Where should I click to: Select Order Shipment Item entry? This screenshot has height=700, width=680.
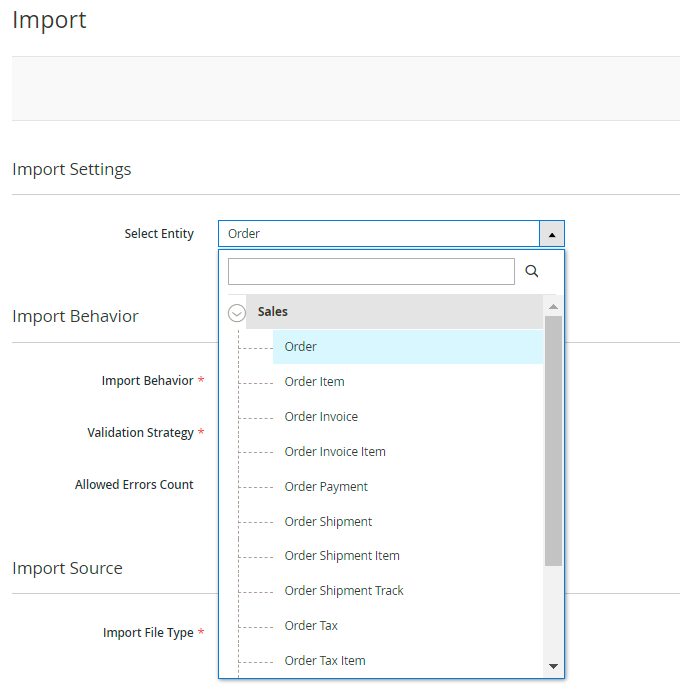(x=342, y=556)
